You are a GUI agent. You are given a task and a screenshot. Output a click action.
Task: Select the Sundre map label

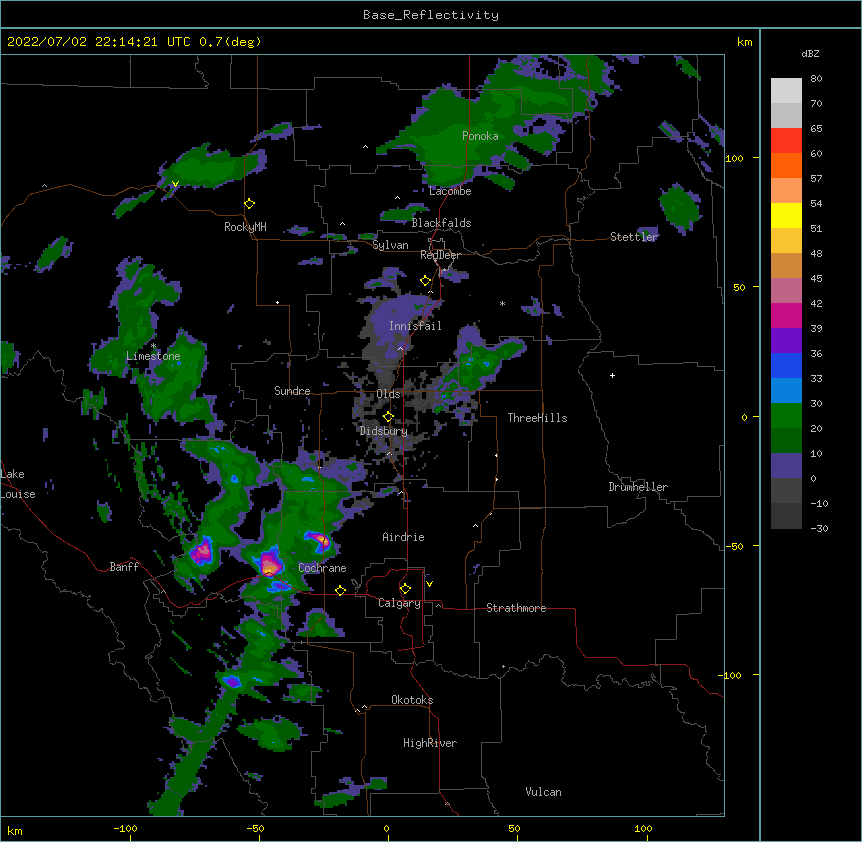(292, 391)
